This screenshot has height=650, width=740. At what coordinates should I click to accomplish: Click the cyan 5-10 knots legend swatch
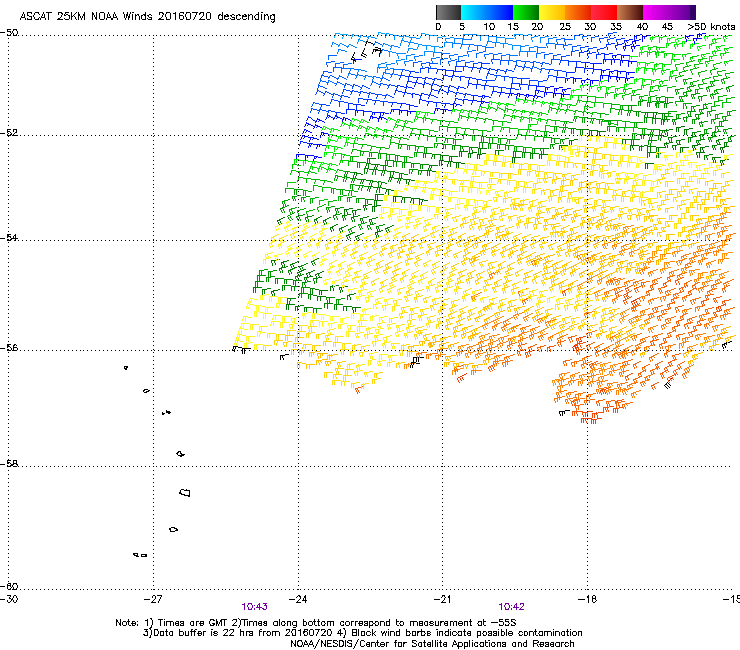pyautogui.click(x=474, y=12)
